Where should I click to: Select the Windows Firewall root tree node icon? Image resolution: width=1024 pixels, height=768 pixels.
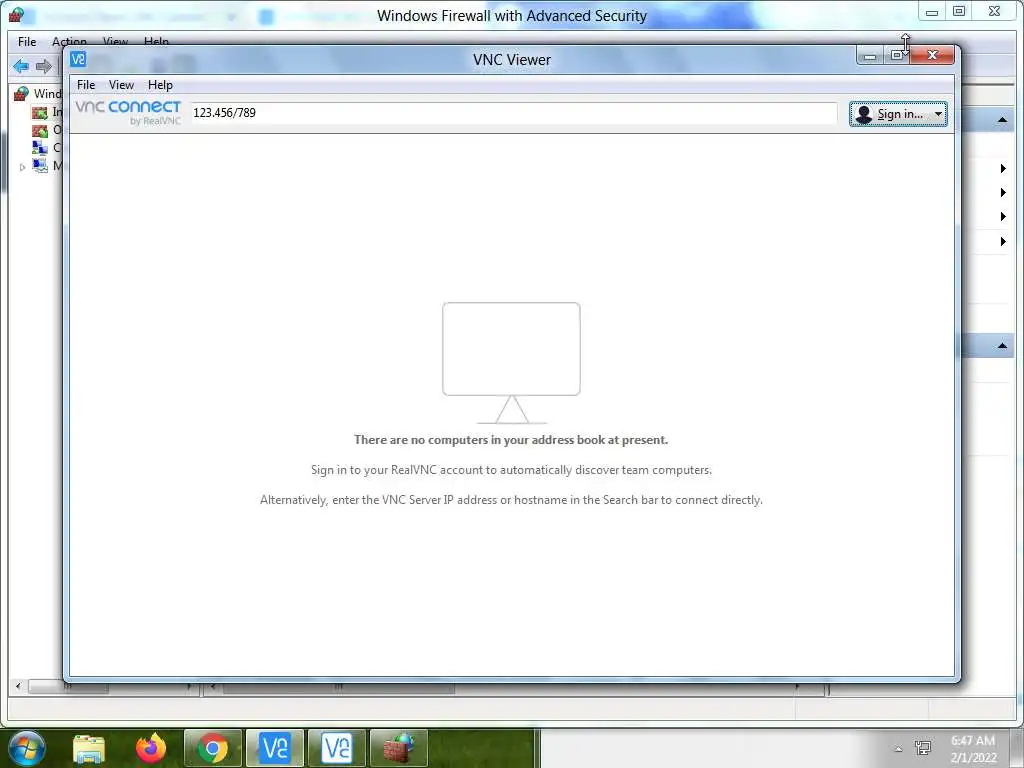tap(22, 94)
